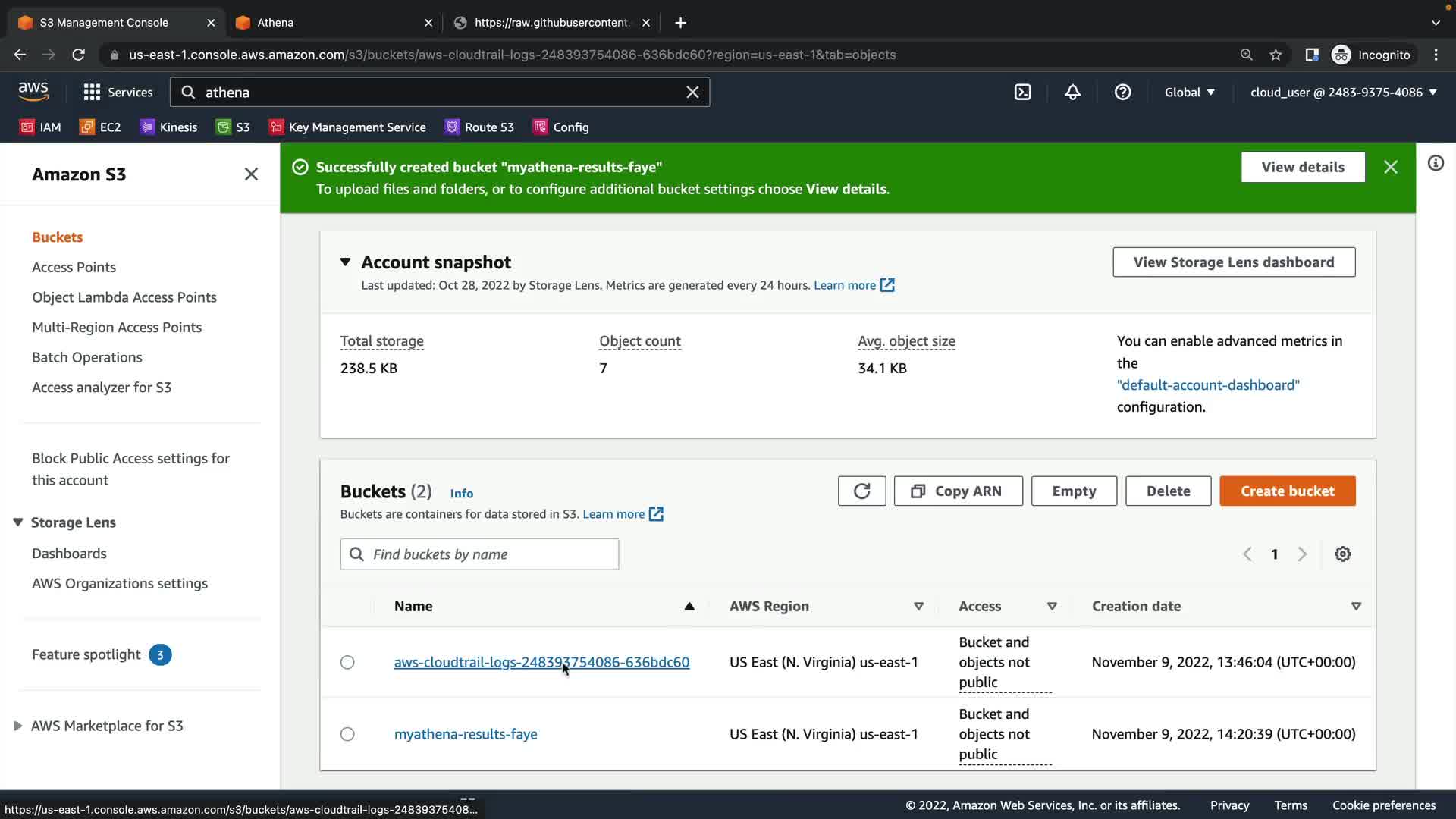This screenshot has height=819, width=1456.
Task: Select the aws-cloudtrail-logs bucket radio button
Action: click(x=347, y=662)
